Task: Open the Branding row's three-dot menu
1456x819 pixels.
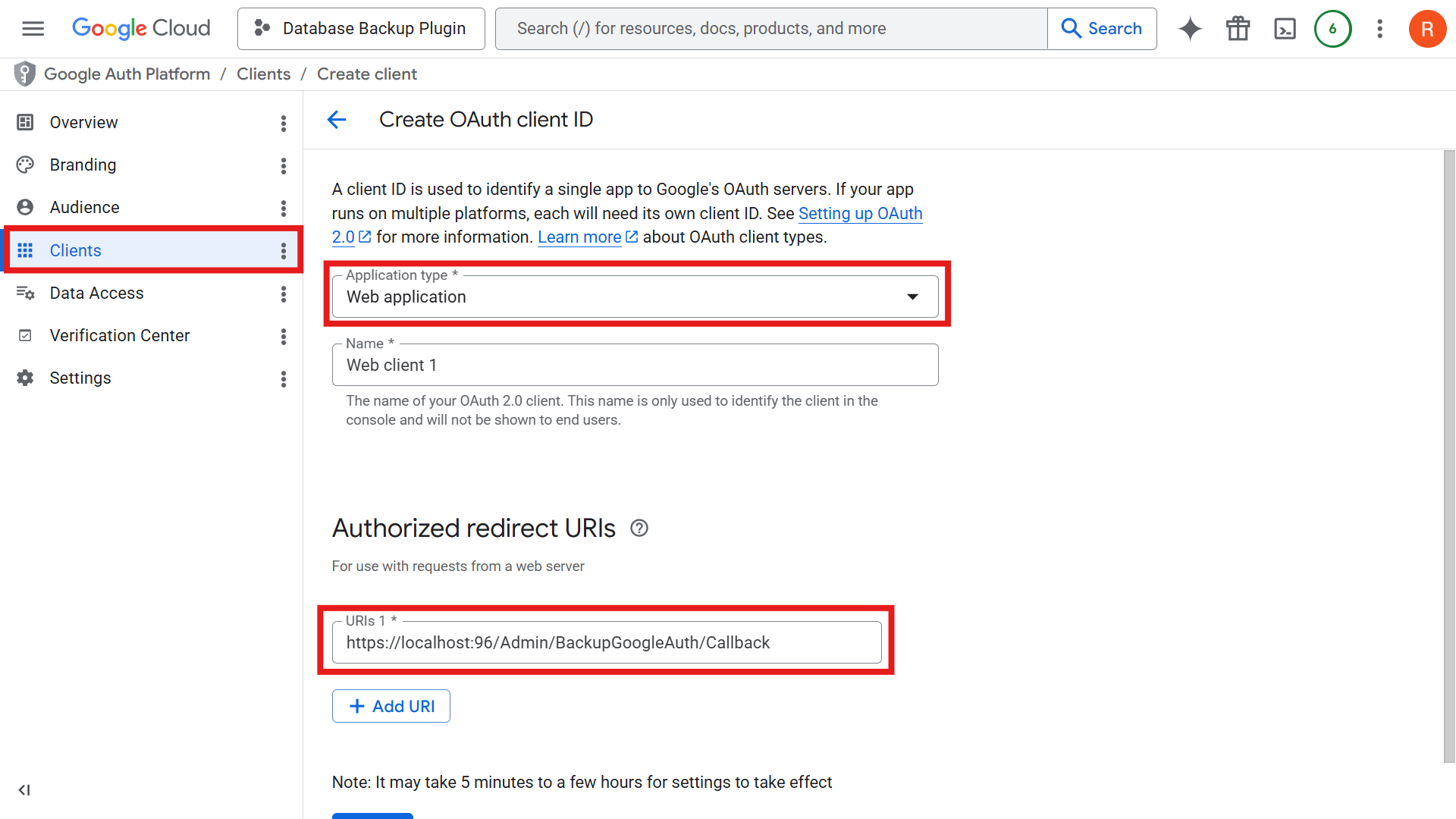Action: point(284,166)
